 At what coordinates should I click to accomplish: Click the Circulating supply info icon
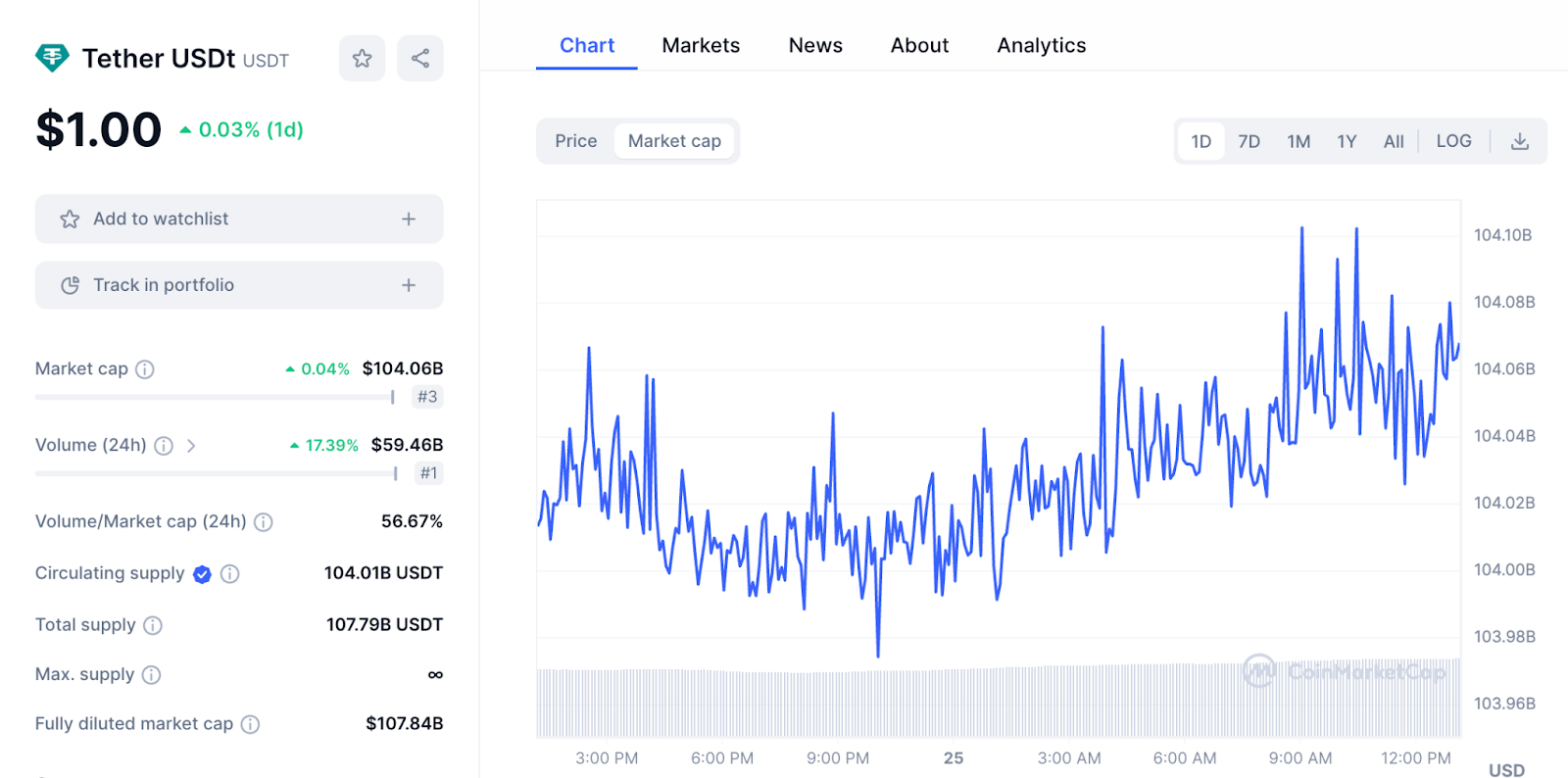pos(230,574)
